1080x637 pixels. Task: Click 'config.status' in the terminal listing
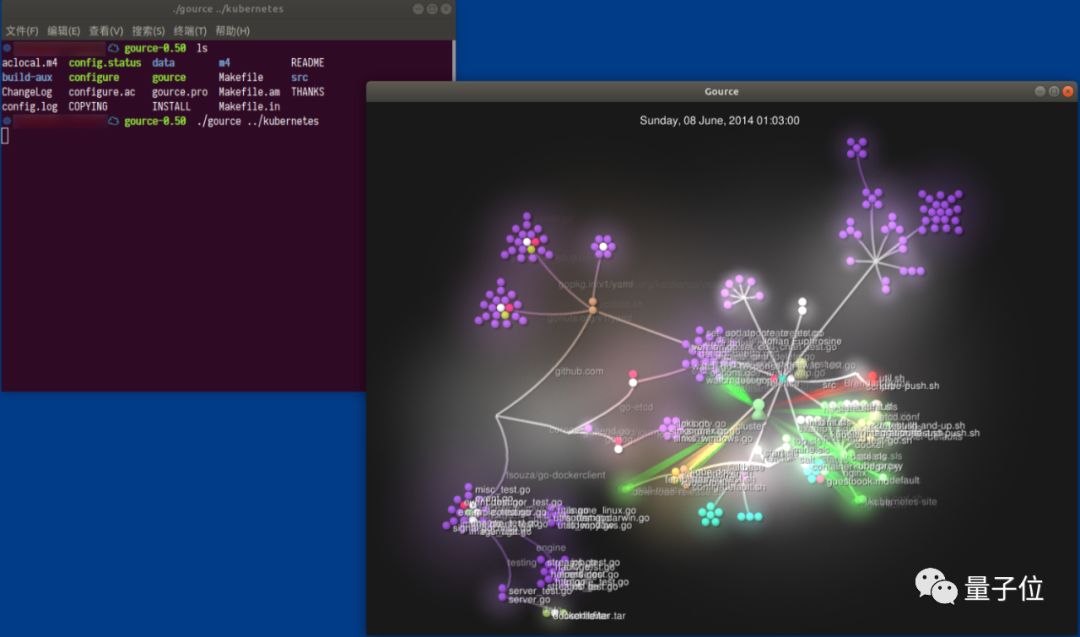click(x=105, y=63)
